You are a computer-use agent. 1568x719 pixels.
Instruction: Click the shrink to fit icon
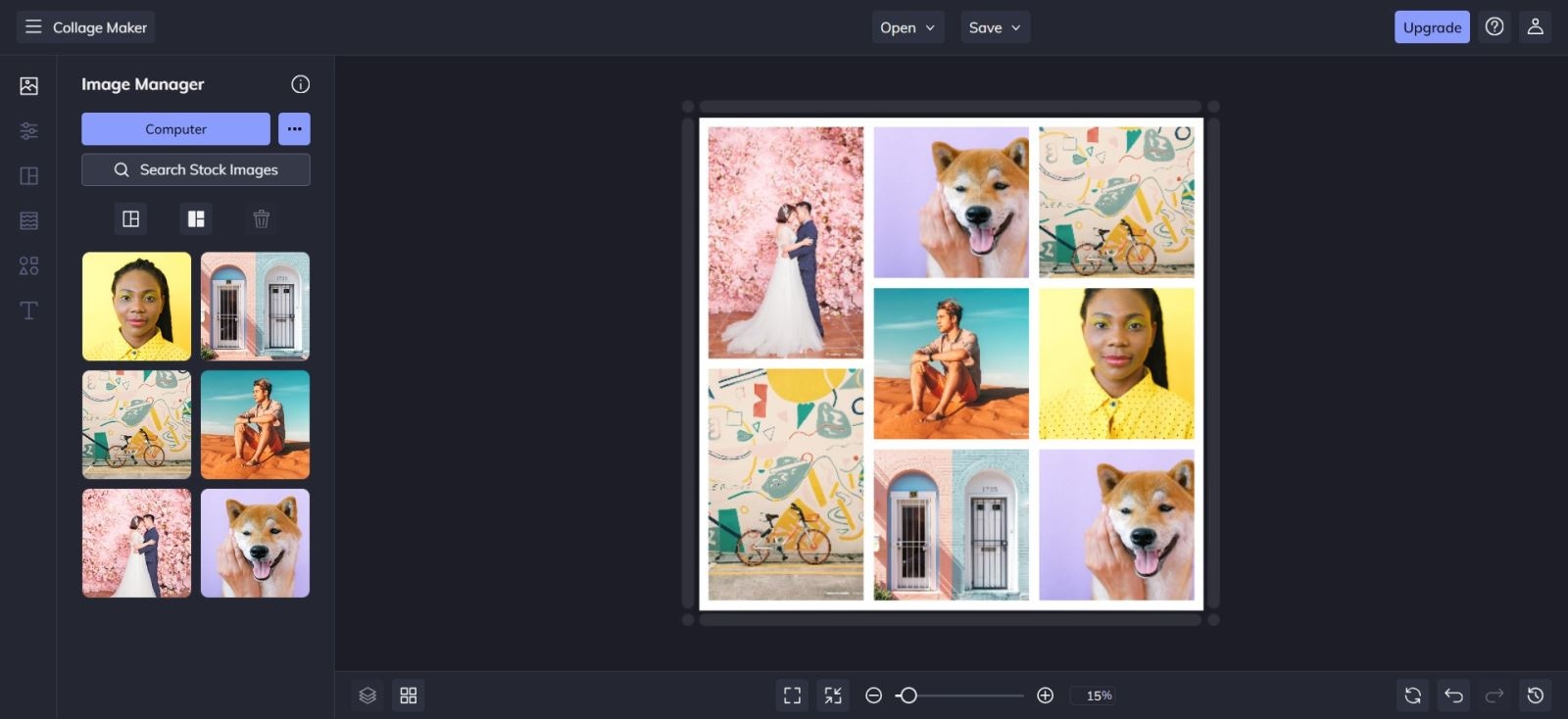(x=833, y=695)
